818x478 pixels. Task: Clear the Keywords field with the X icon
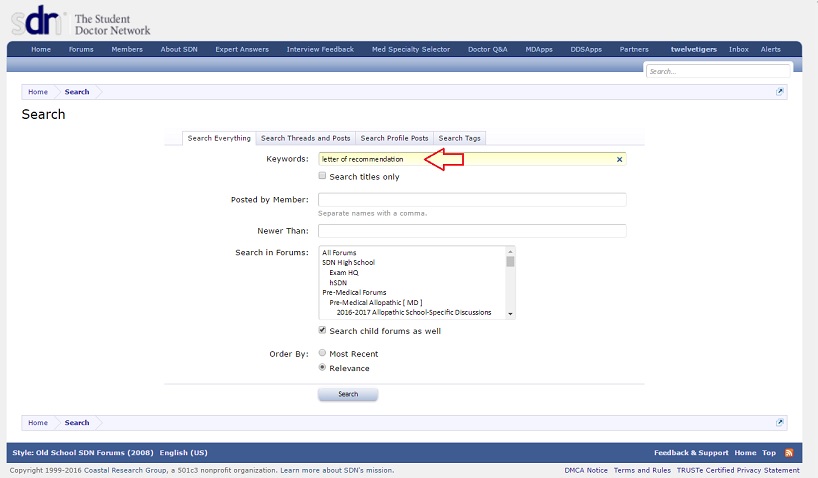coord(619,159)
